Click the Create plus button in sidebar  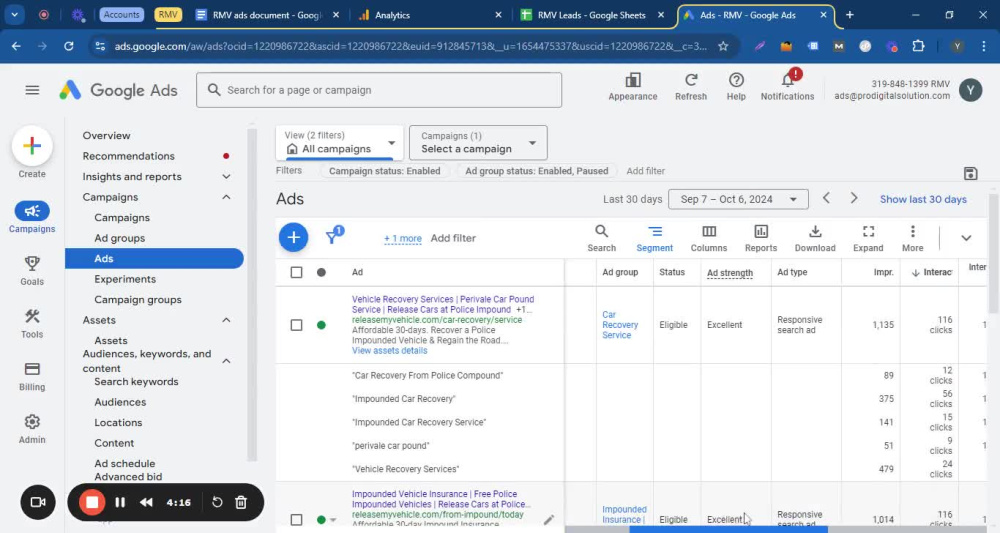tap(32, 146)
